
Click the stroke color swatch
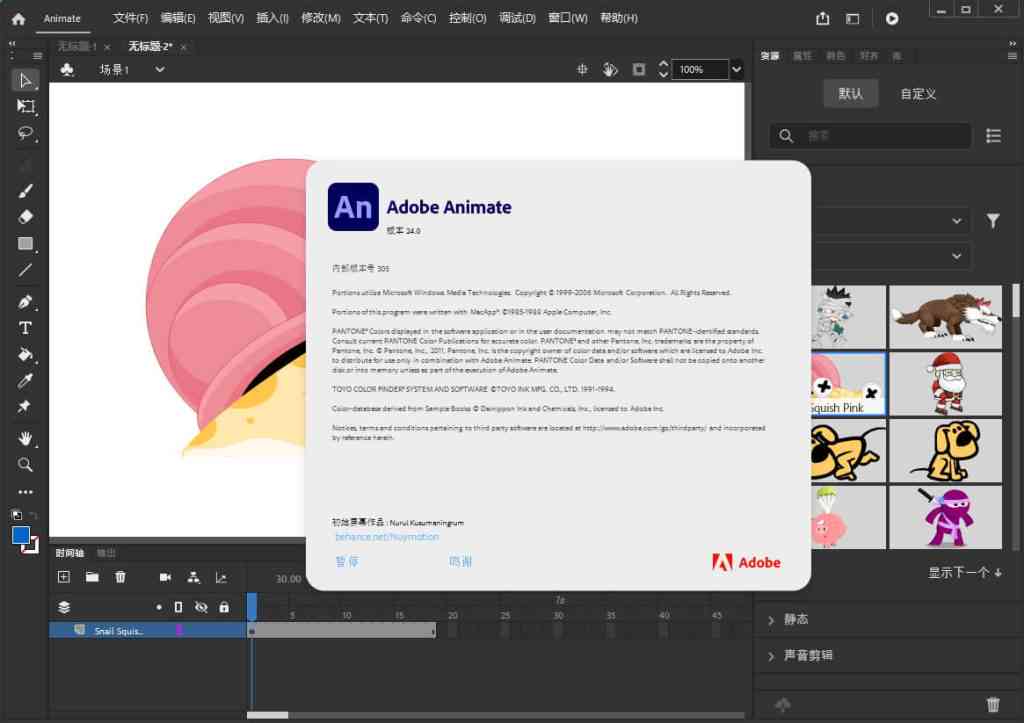click(x=31, y=546)
